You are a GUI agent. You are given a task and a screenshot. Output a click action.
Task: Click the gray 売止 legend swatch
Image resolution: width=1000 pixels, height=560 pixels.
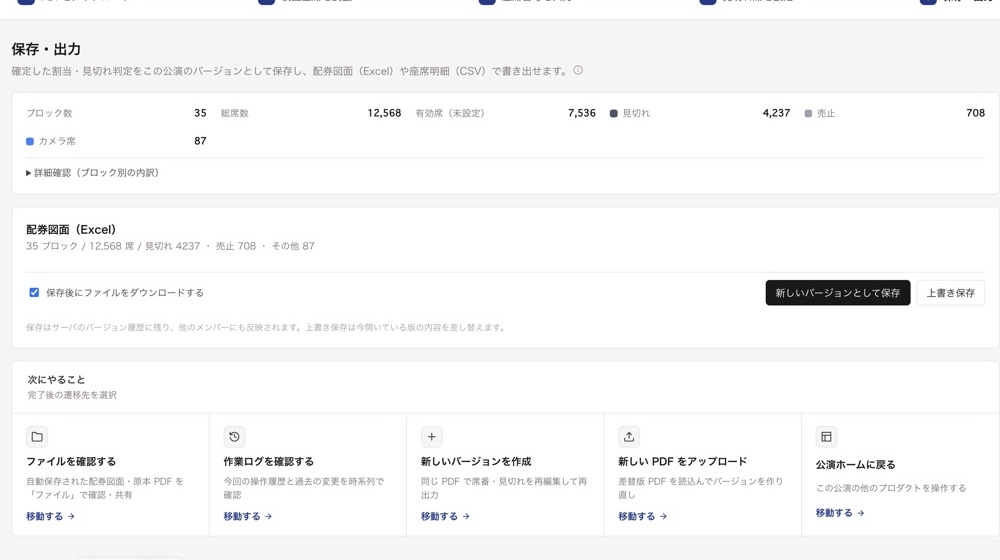click(808, 114)
